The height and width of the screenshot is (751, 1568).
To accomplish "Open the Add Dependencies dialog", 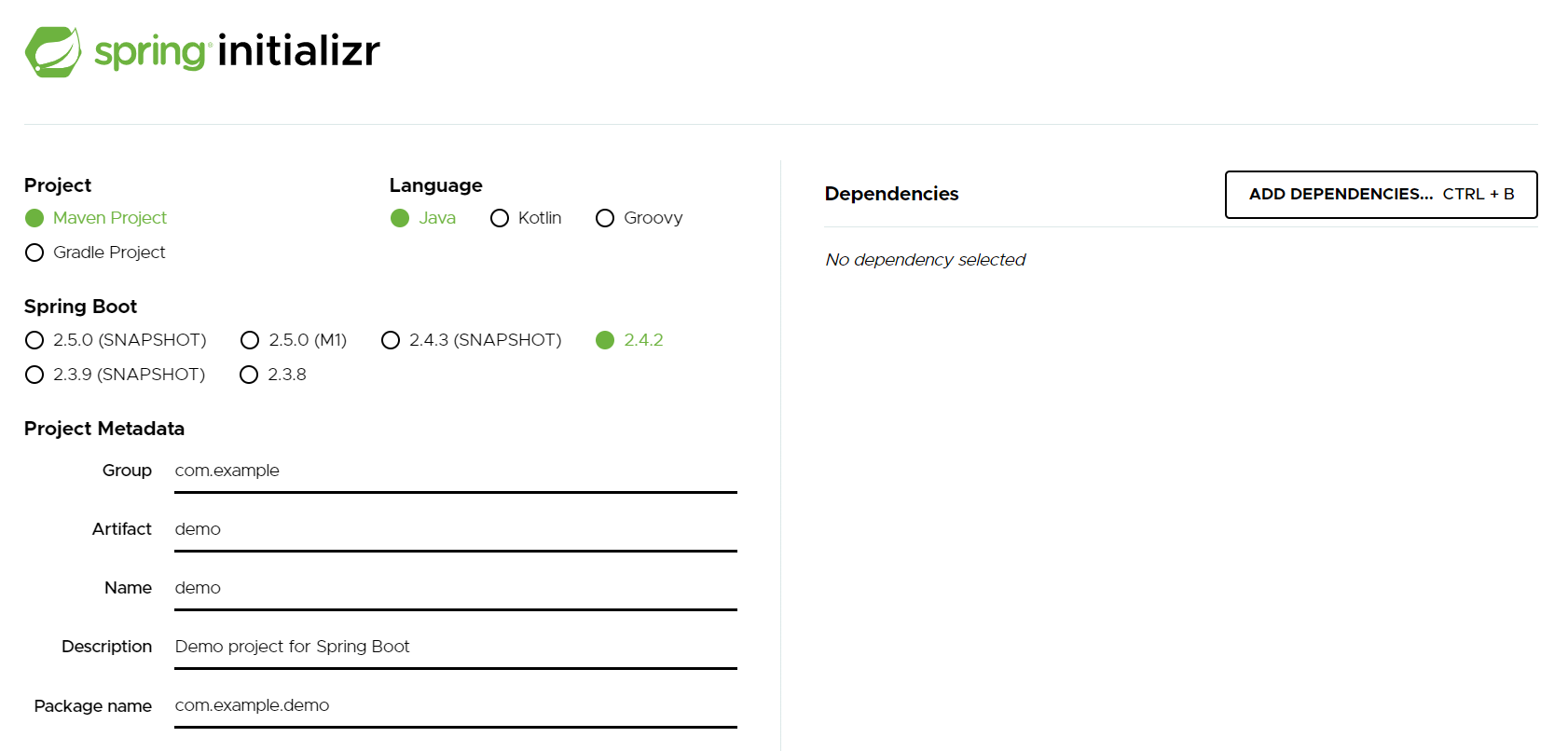I will point(1381,195).
